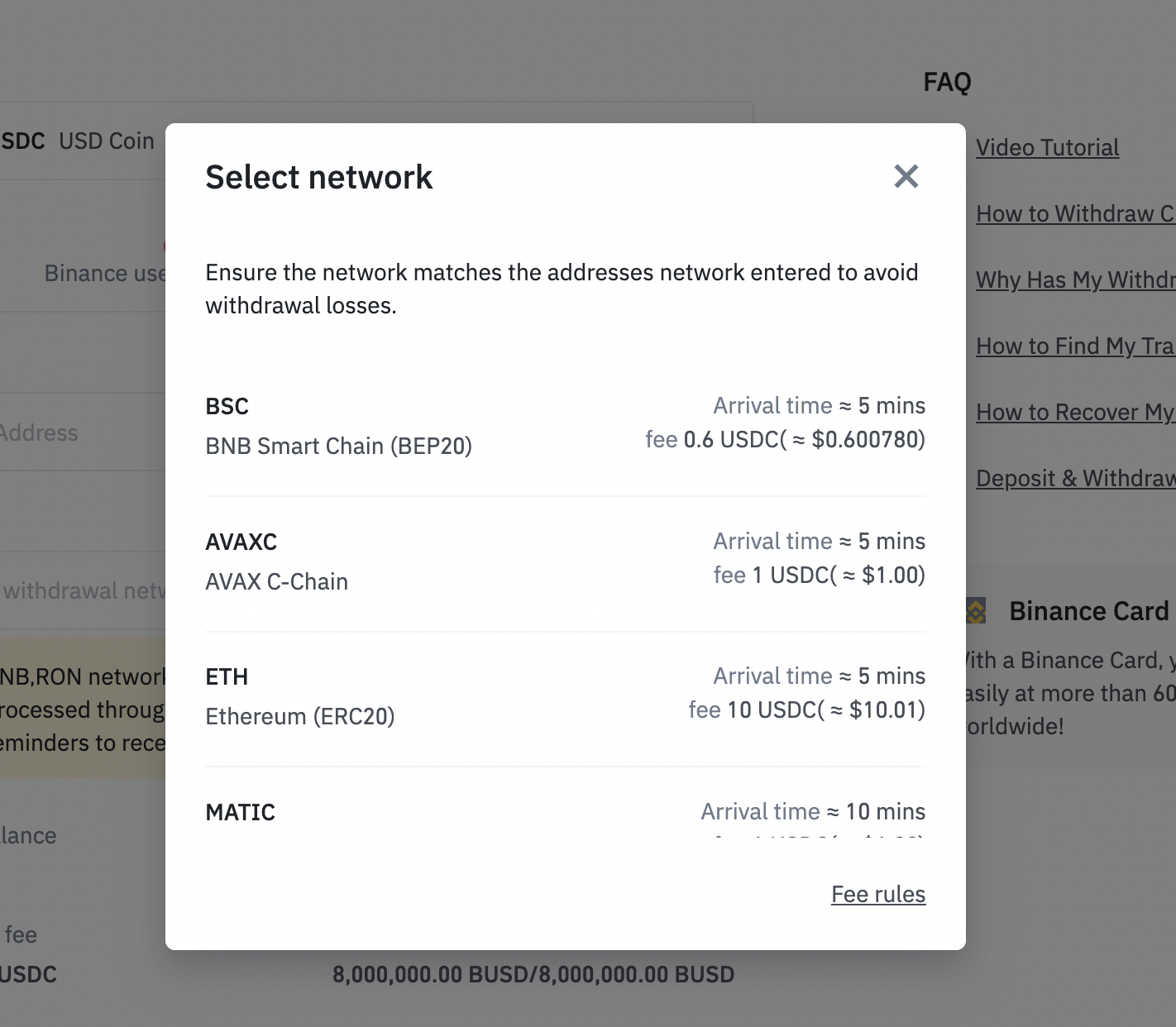Click the BSC arrival time 5 mins text
The image size is (1176, 1027).
[820, 405]
